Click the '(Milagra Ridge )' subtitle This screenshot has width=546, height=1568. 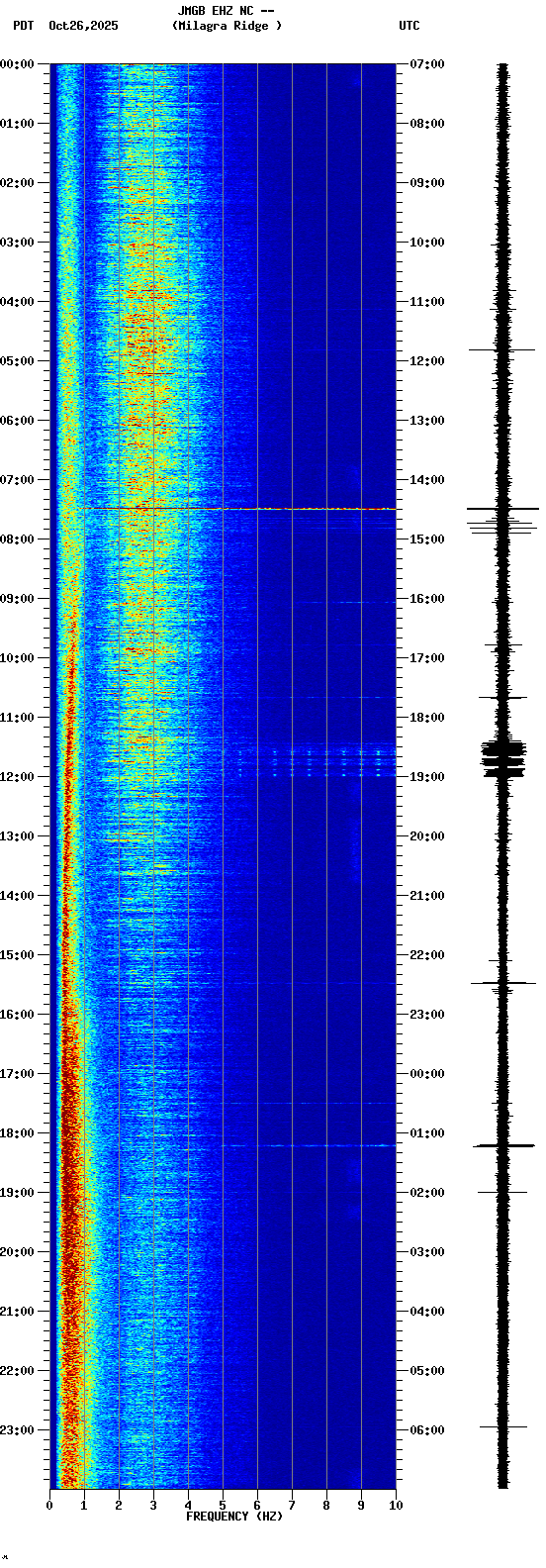click(227, 26)
